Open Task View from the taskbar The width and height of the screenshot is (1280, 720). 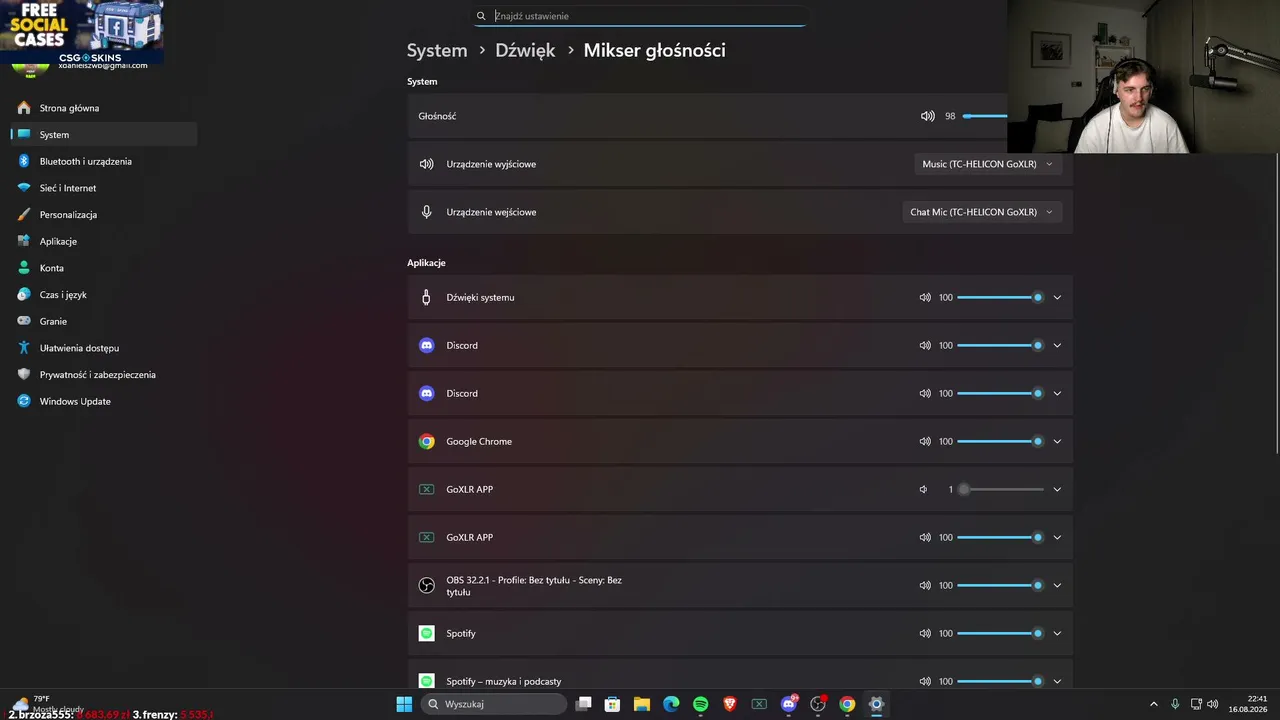pyautogui.click(x=584, y=704)
